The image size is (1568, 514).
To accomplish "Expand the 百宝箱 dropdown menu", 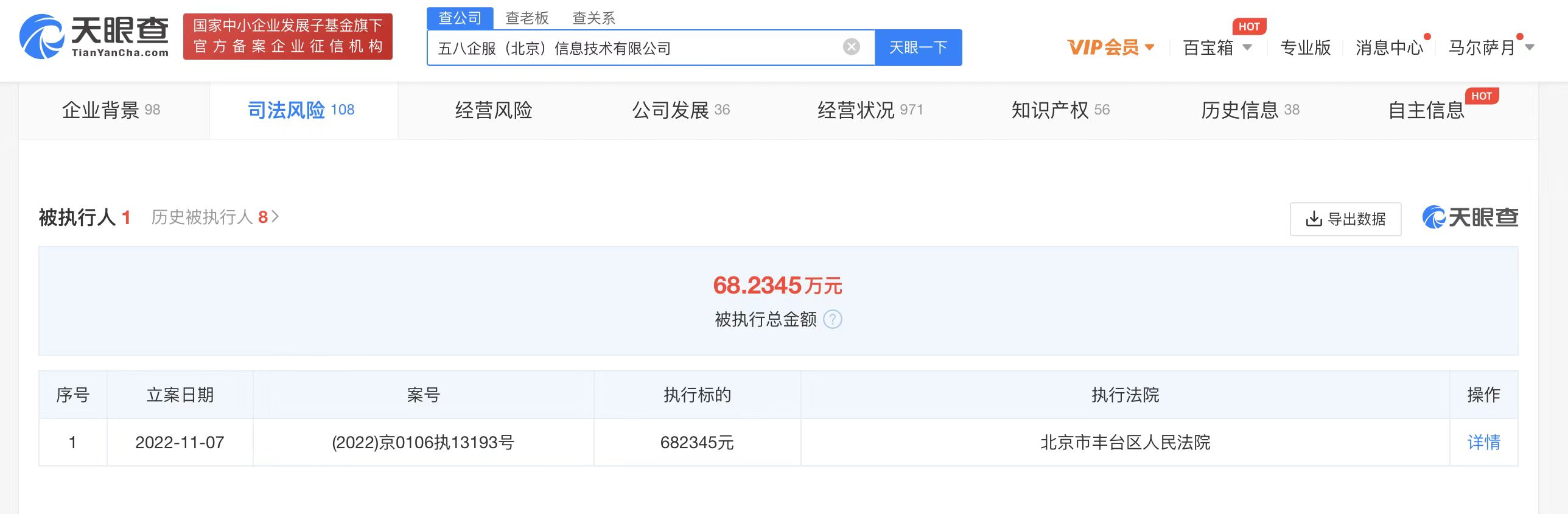I will (x=1217, y=47).
